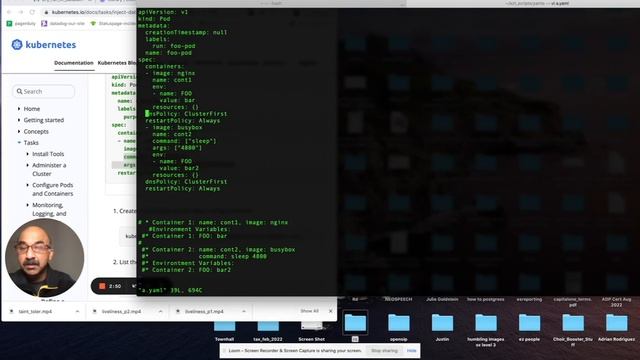Viewport: 640px width, 360px height.
Task: Click '"a.yaml" 39L, 694C' status line
Action: [170, 290]
